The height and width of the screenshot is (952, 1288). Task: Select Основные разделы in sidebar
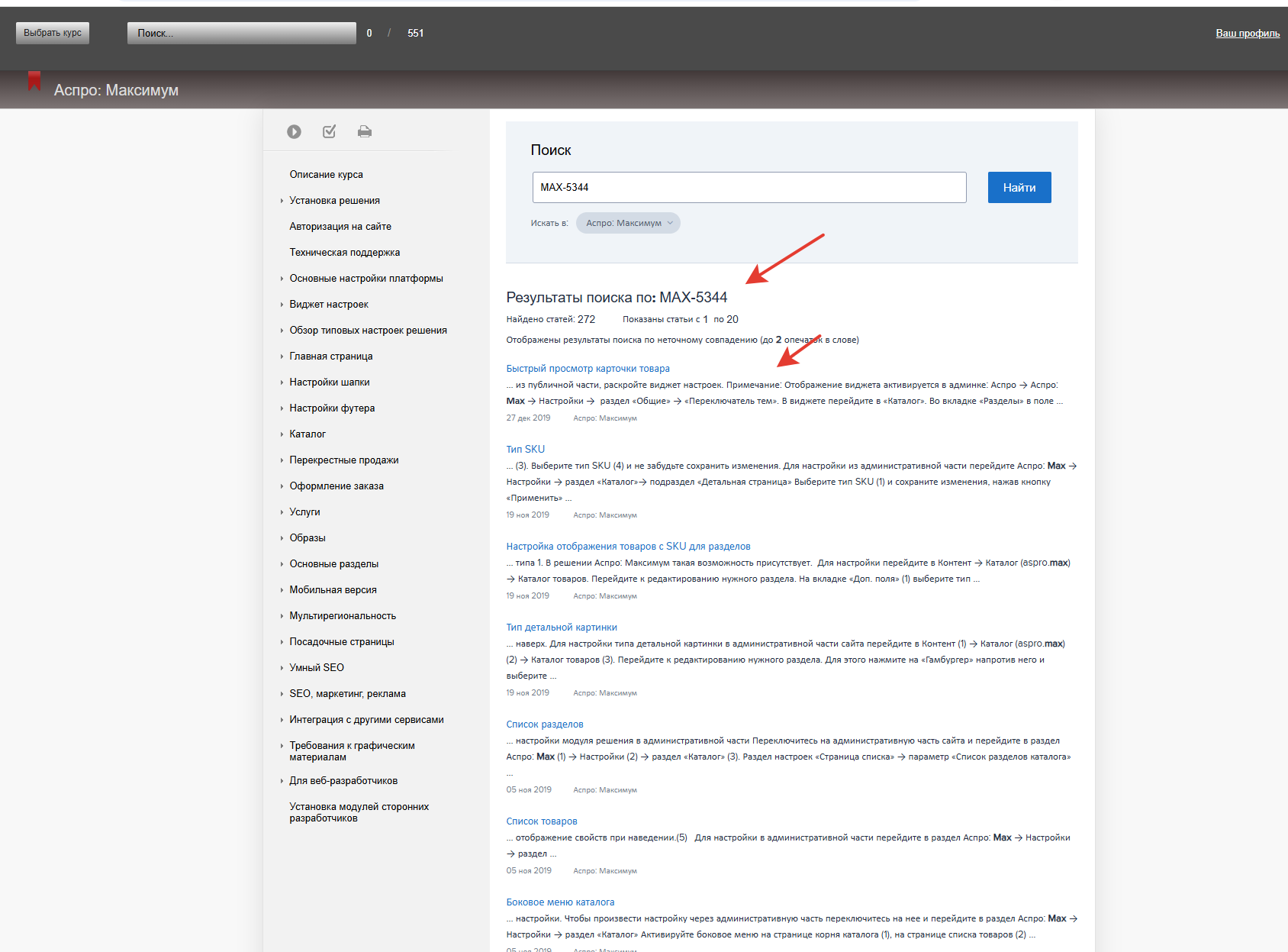click(333, 564)
